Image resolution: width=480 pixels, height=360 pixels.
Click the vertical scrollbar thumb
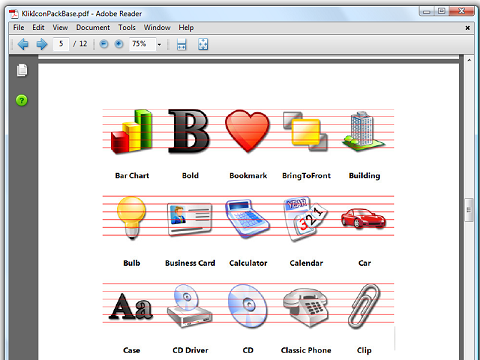[x=469, y=210]
